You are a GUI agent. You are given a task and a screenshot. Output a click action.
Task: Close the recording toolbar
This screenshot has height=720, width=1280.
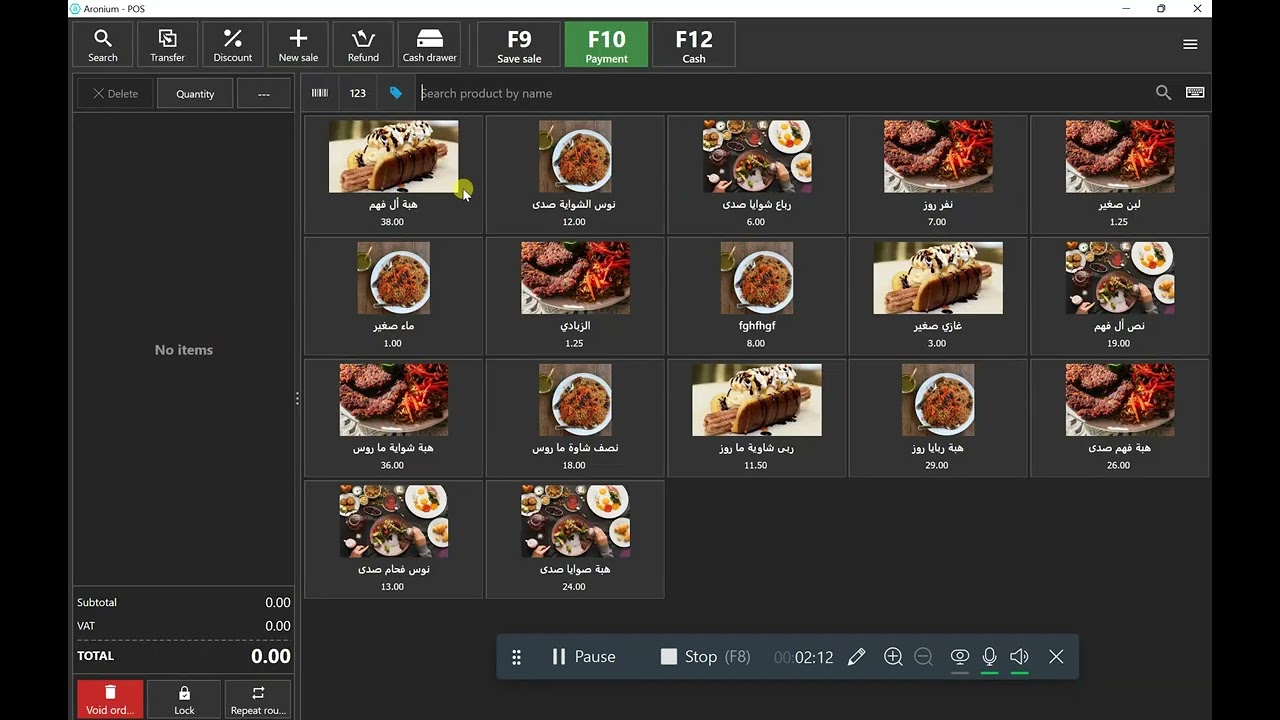pos(1056,657)
